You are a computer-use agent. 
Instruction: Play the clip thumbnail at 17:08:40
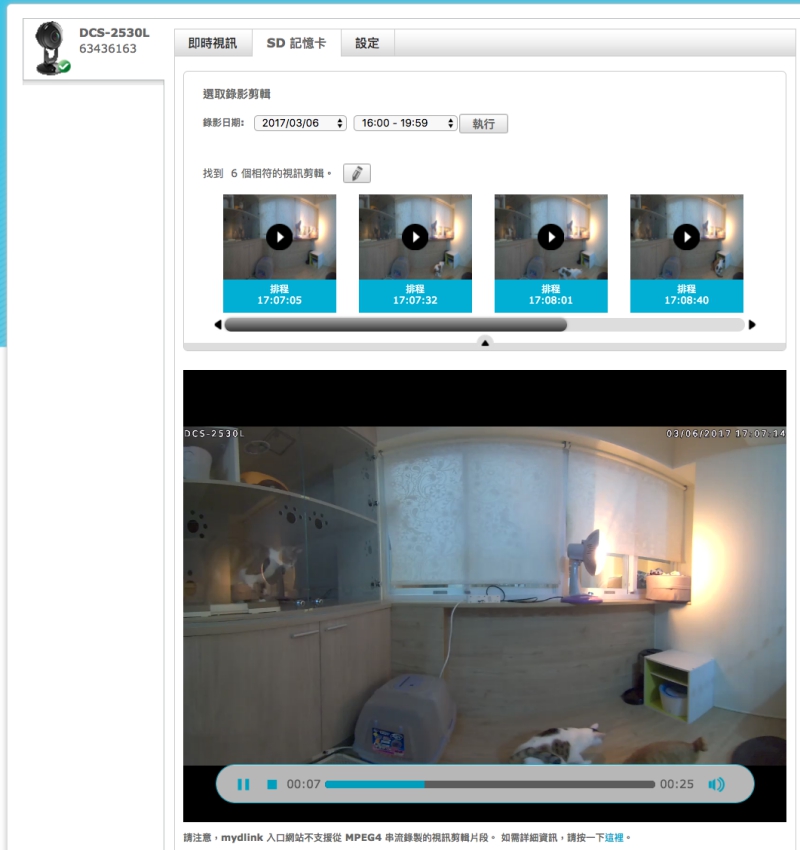coord(686,237)
